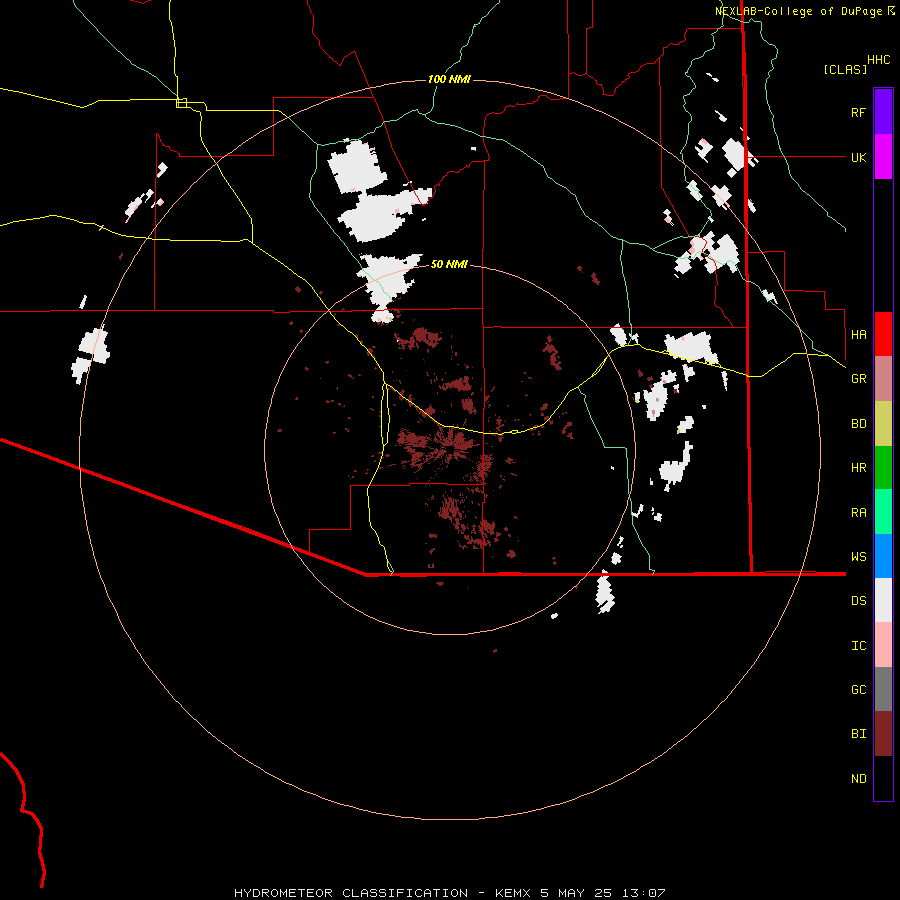Click the Hydrometeor Classification KEMX title caption

449,893
